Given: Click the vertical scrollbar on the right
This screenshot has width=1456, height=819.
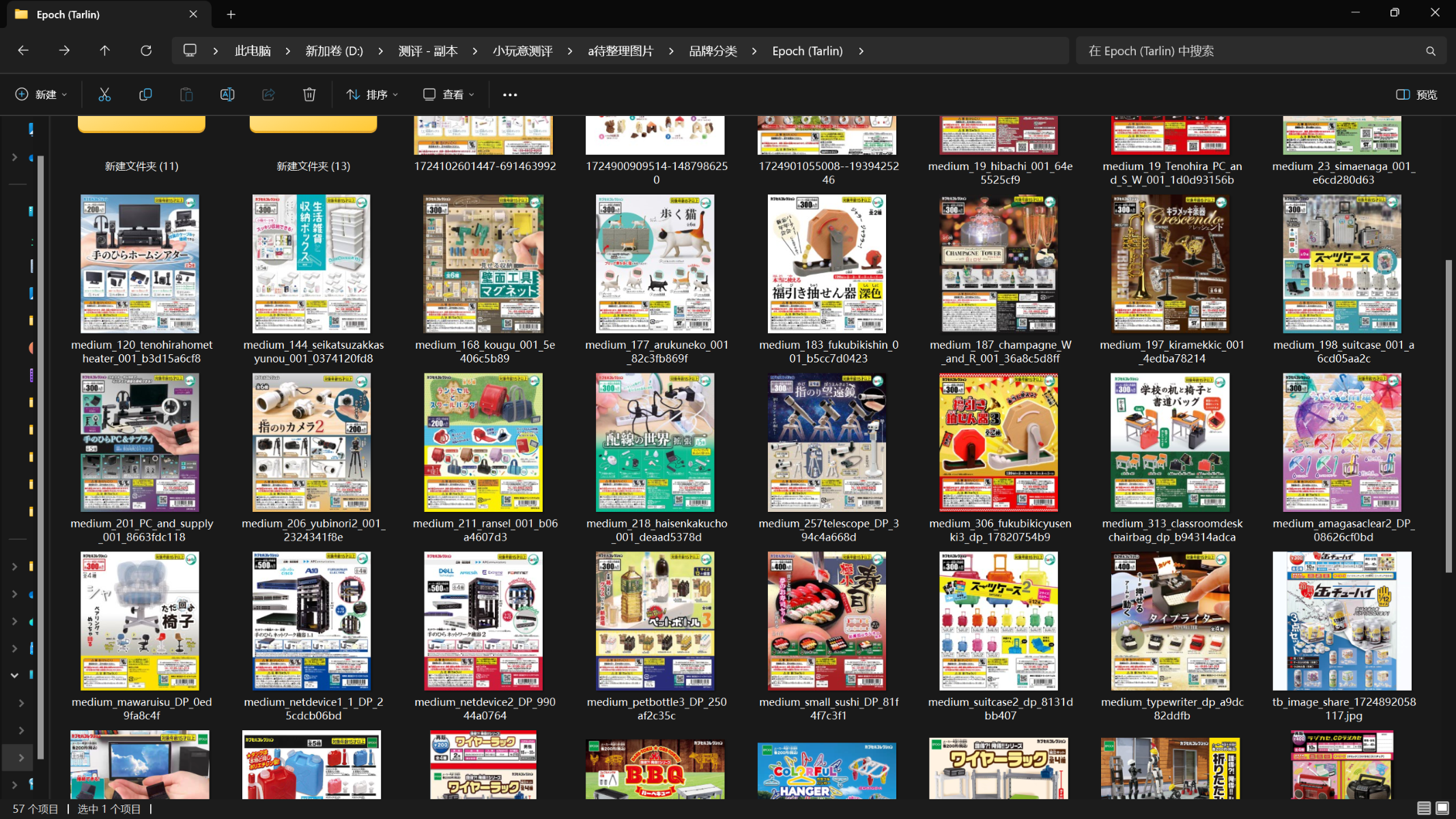Looking at the screenshot, I should (x=1449, y=416).
